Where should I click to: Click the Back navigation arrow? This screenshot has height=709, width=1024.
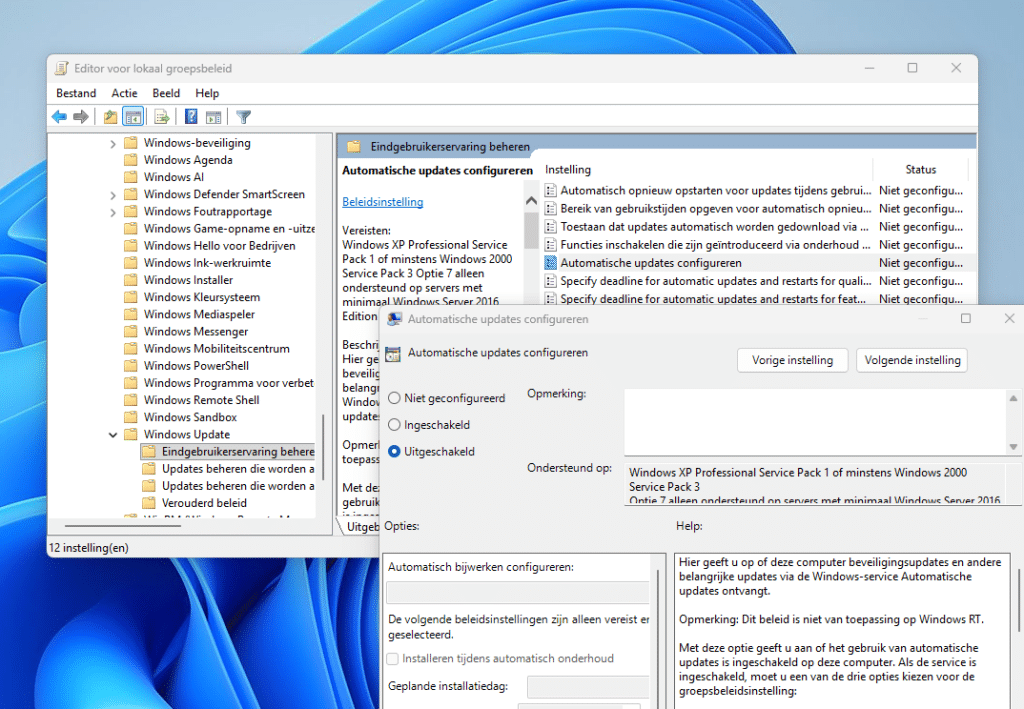pyautogui.click(x=59, y=116)
